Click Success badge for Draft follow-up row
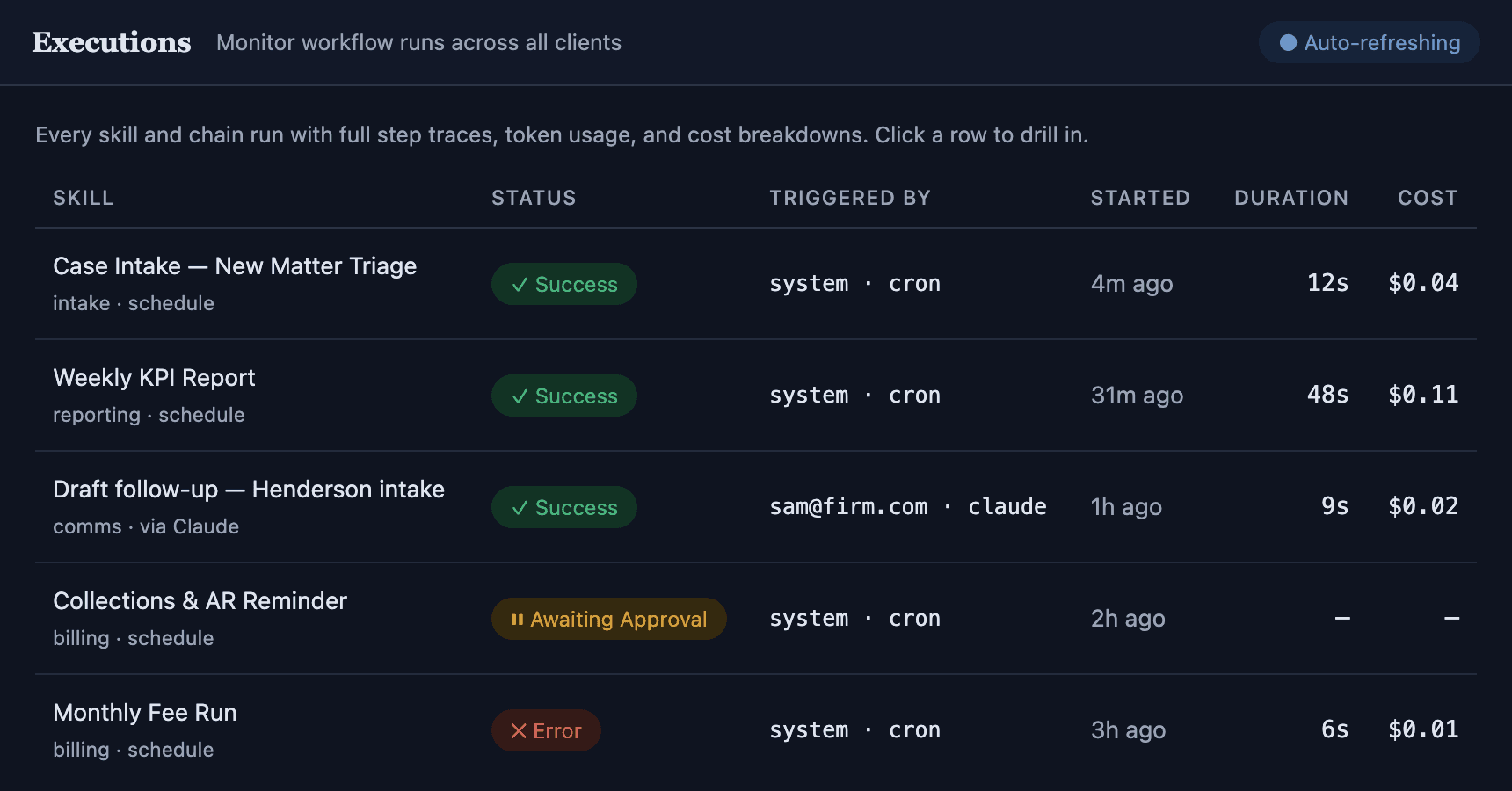The image size is (1512, 791). click(564, 507)
